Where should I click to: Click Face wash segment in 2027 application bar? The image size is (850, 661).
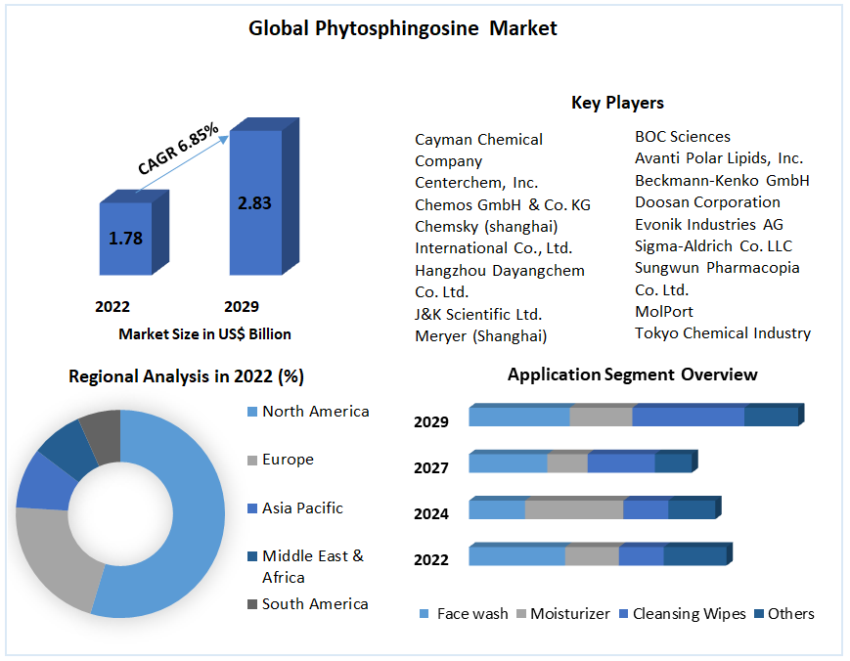[x=508, y=463]
